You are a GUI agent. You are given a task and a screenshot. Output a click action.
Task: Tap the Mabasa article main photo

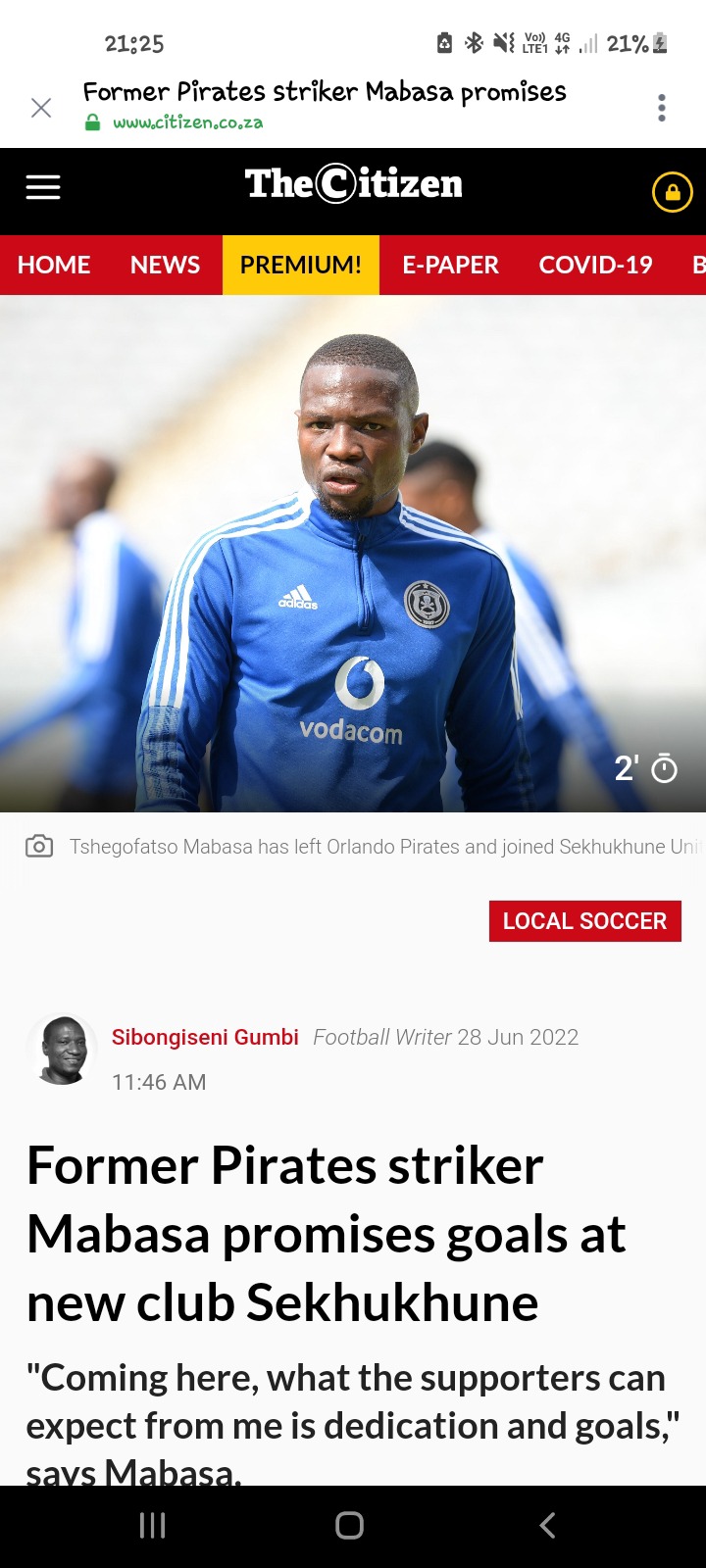[x=353, y=554]
